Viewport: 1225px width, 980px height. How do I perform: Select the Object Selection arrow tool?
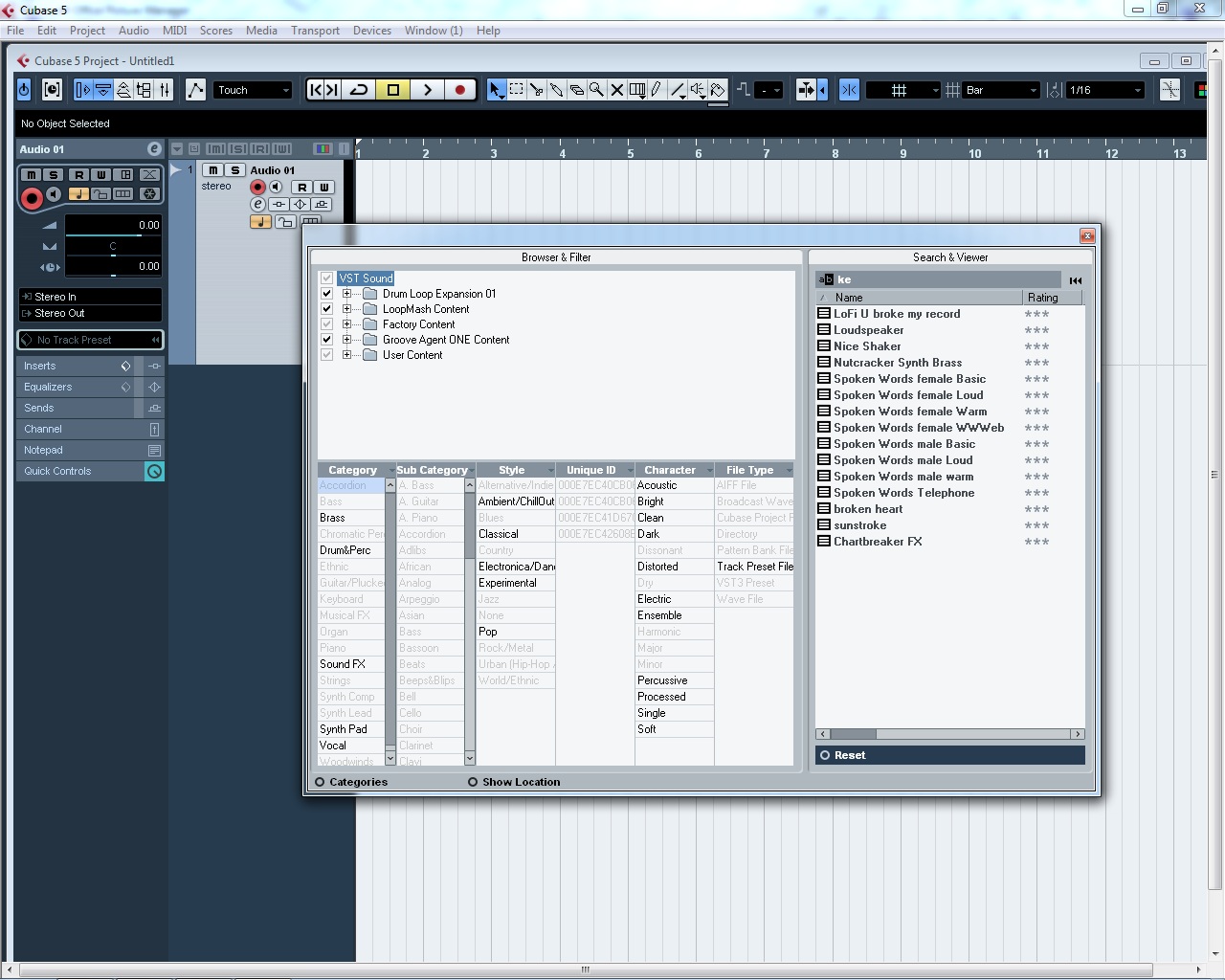pyautogui.click(x=496, y=90)
